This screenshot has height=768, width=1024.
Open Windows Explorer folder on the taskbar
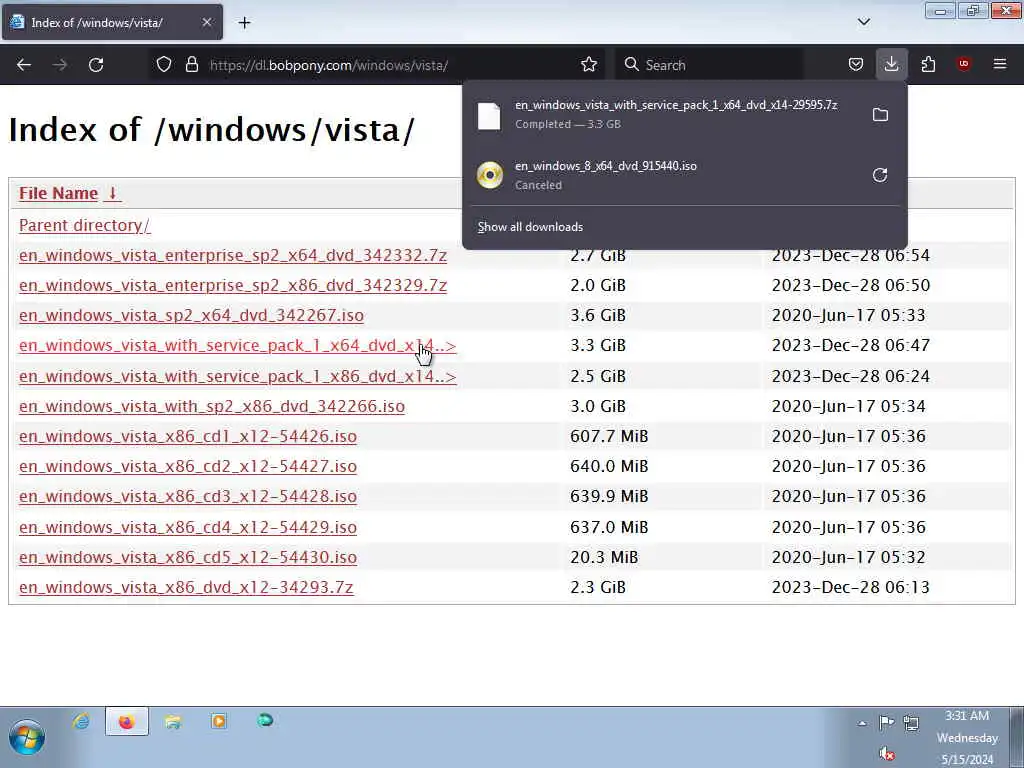coord(173,721)
